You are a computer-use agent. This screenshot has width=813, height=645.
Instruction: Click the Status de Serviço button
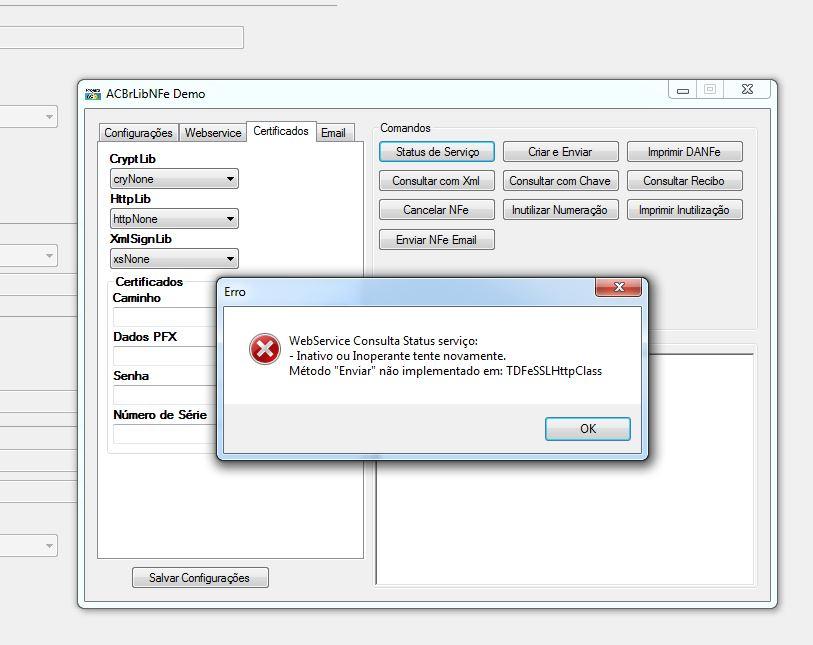[x=437, y=152]
